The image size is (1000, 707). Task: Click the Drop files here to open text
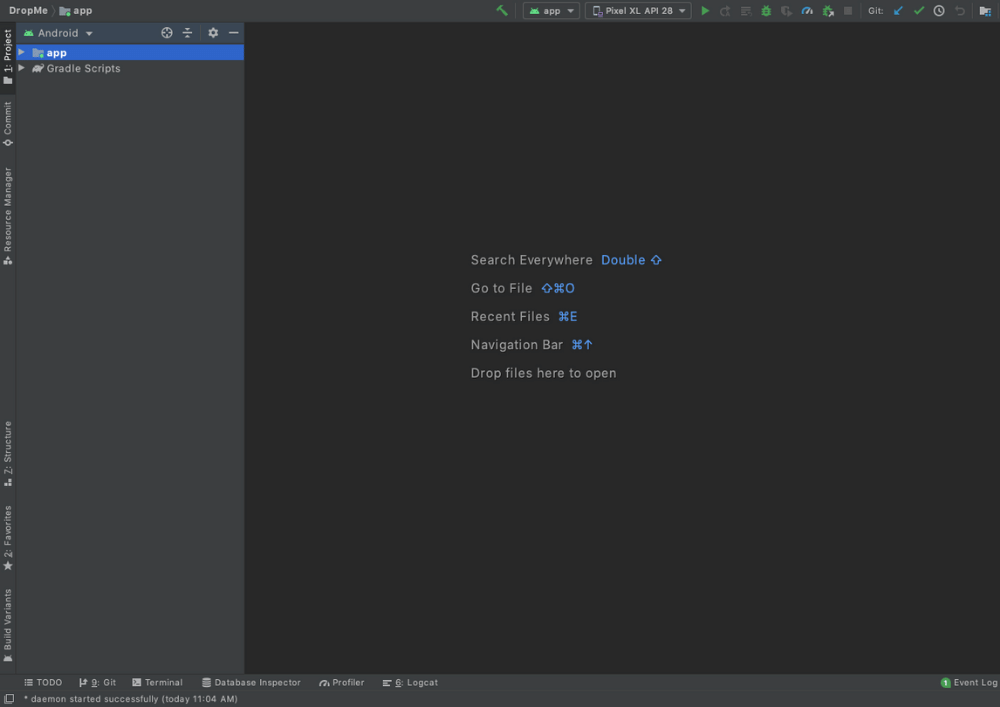click(543, 373)
